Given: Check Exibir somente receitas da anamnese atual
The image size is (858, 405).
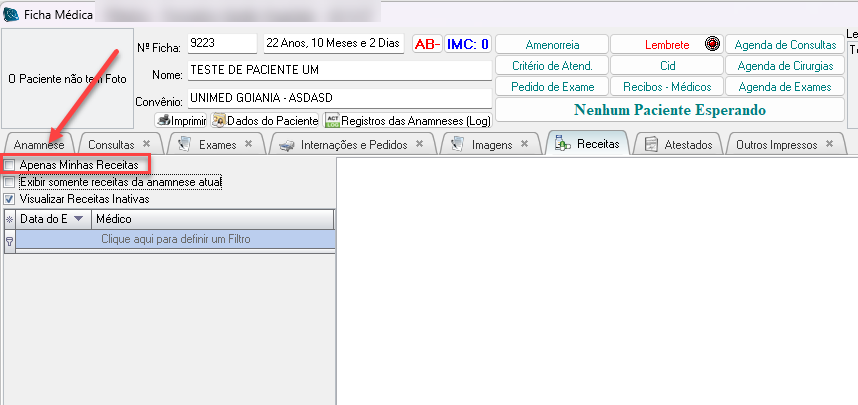Looking at the screenshot, I should 10,182.
